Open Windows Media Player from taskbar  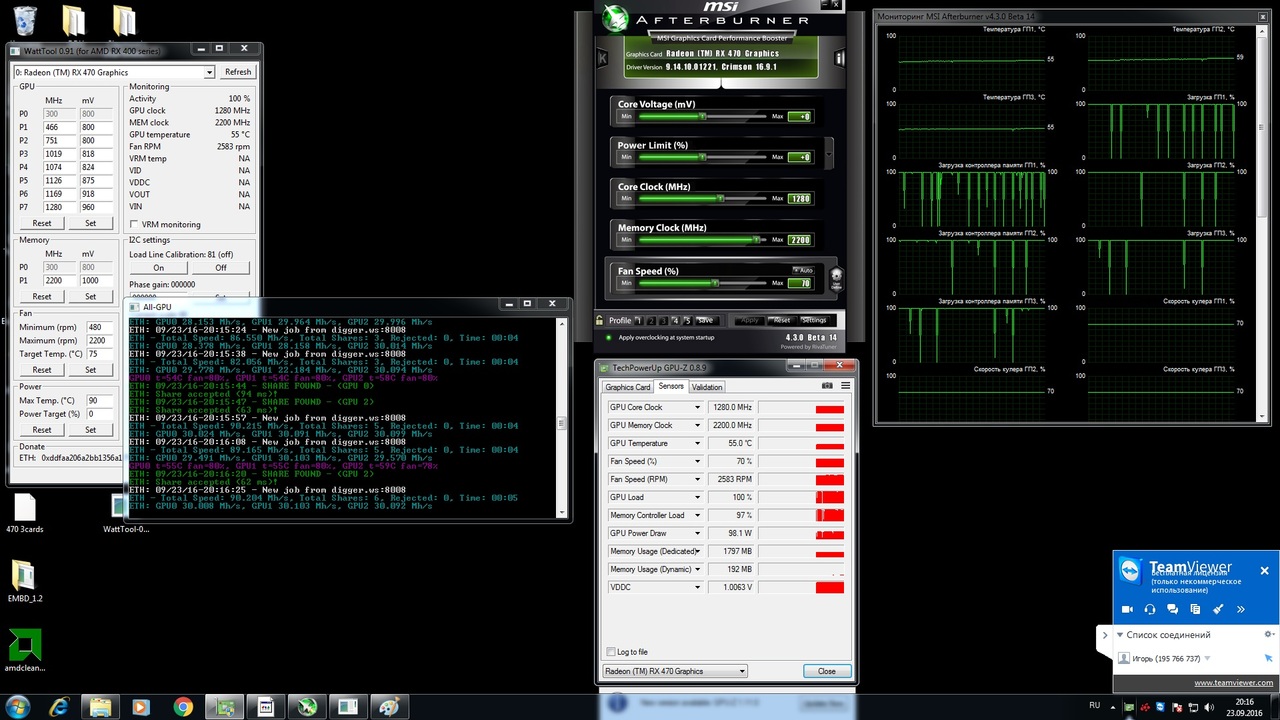click(141, 706)
